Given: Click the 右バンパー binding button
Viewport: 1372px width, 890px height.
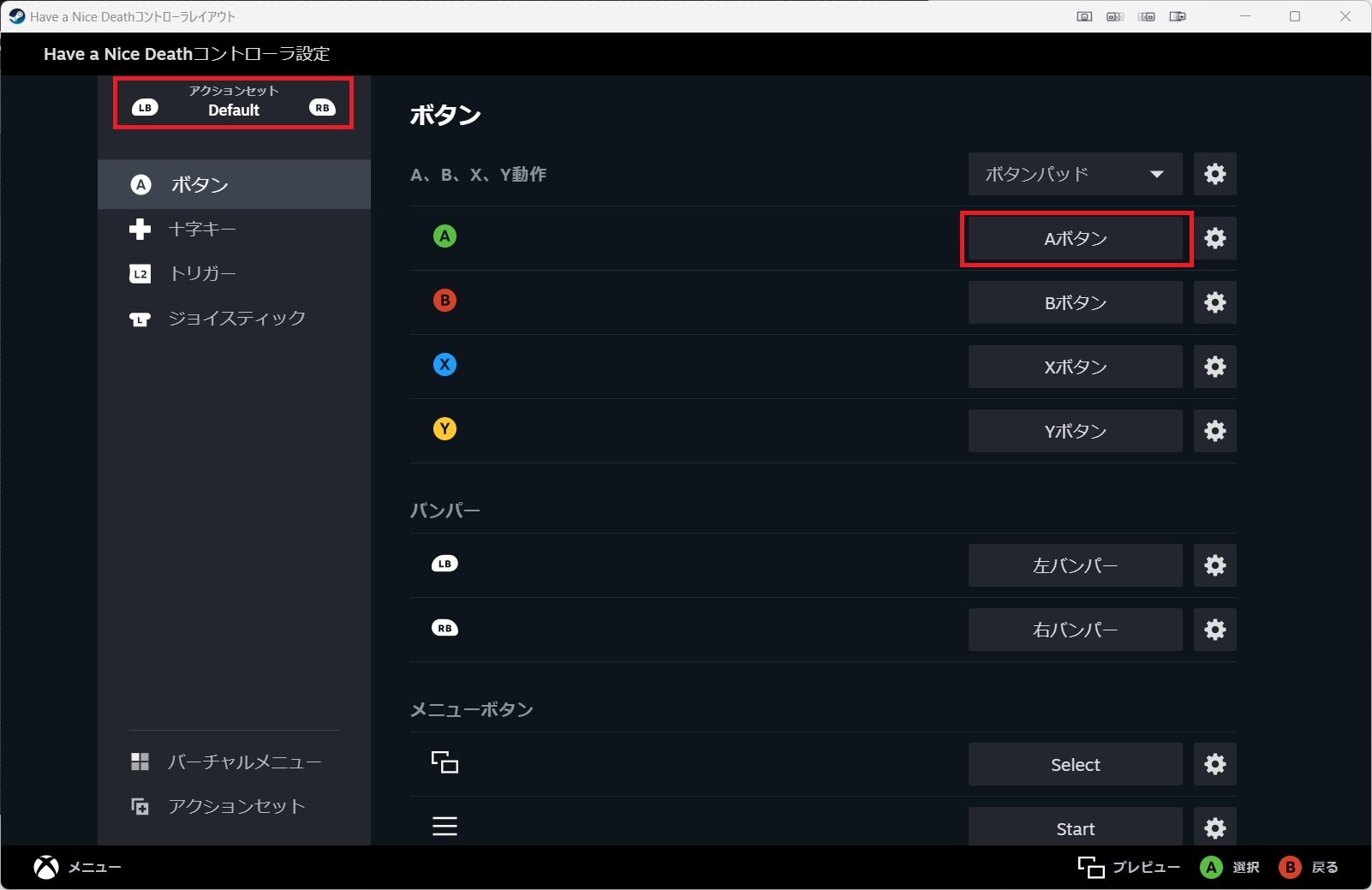Looking at the screenshot, I should 1075,630.
